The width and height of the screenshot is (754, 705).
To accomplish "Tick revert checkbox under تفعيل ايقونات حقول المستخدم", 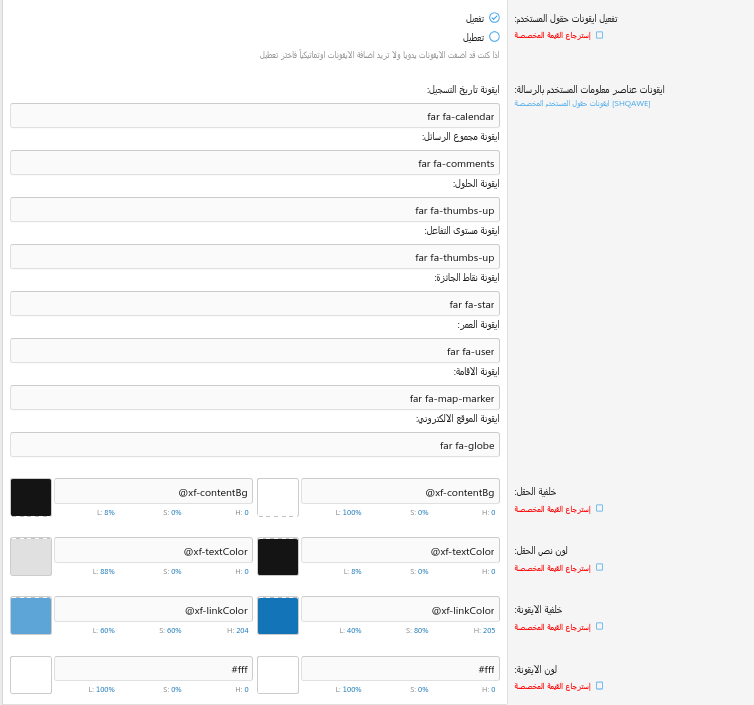I will [x=599, y=35].
